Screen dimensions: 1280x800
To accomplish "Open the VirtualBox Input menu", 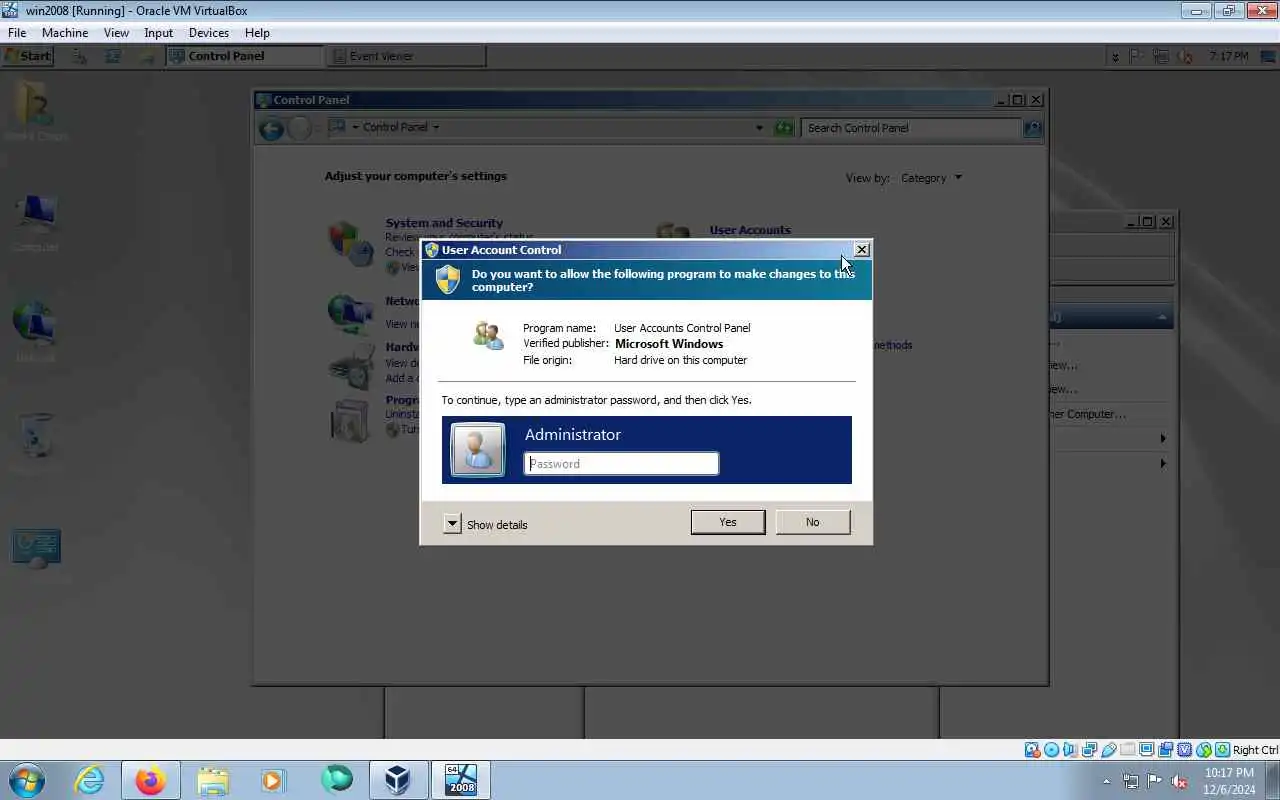I will (158, 33).
